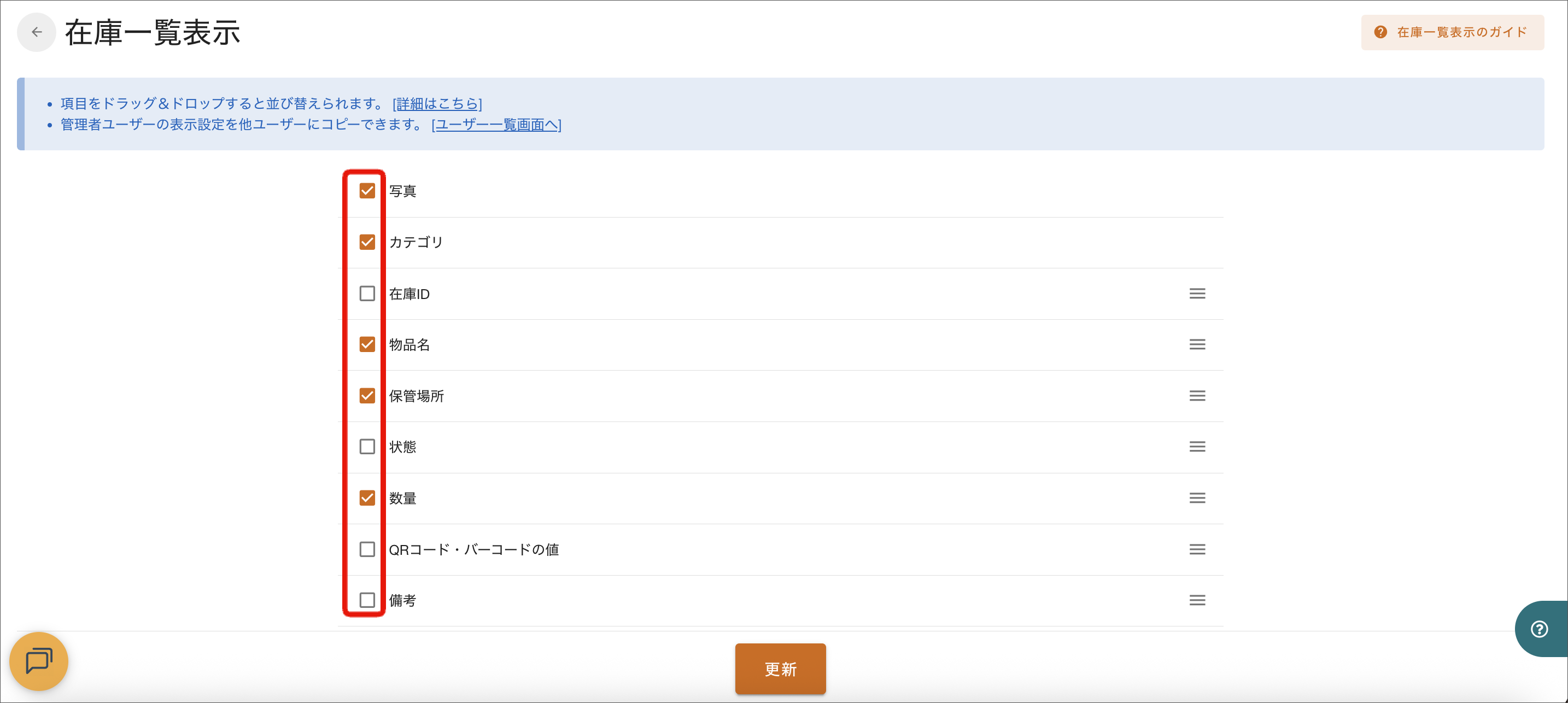Uncheck the カテゴリ checkbox
The image size is (1568, 703).
pos(366,242)
